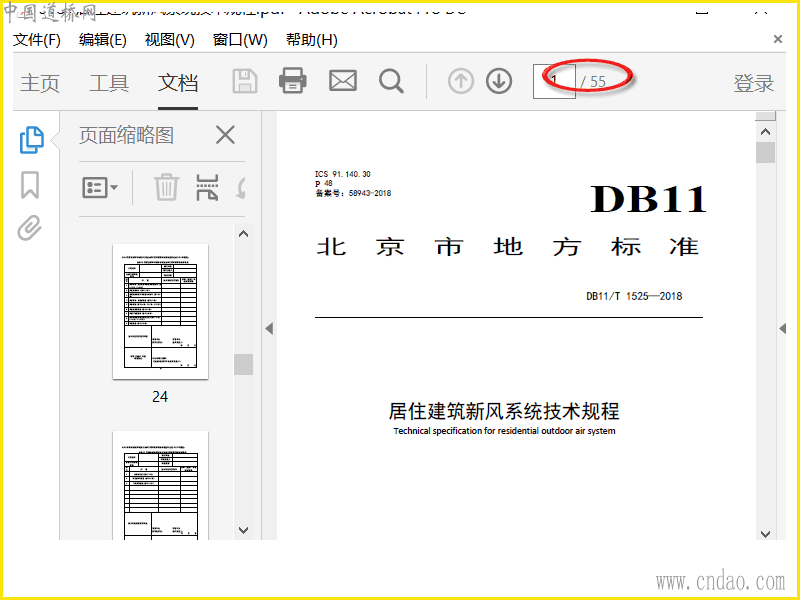Screen dimensions: 800x600
Task: Open the search magnifier tool
Action: [x=391, y=81]
